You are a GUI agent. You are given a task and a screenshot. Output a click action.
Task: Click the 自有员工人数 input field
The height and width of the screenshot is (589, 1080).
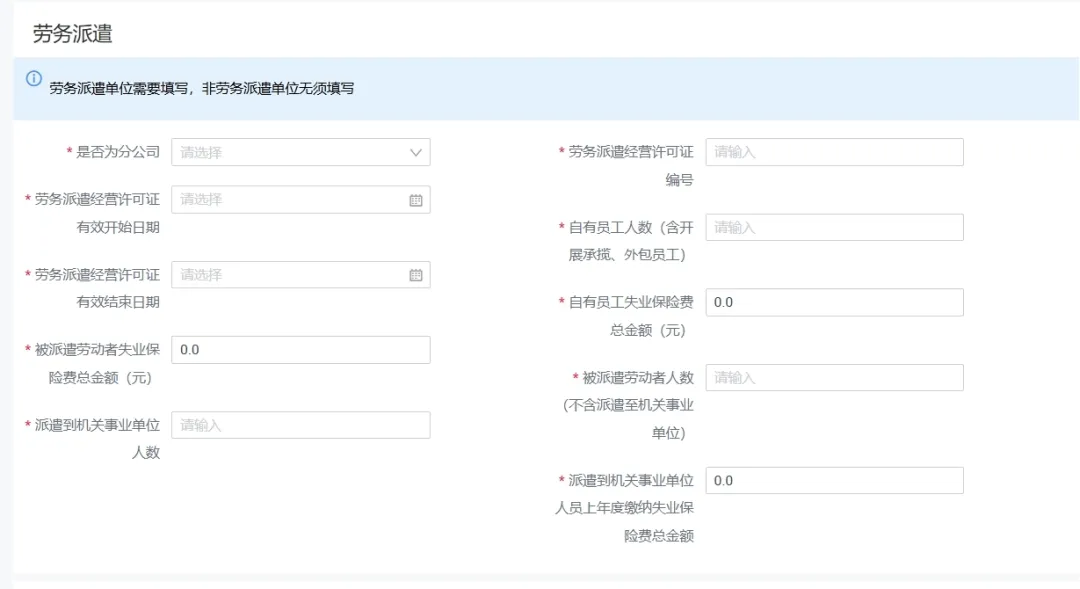coord(834,228)
